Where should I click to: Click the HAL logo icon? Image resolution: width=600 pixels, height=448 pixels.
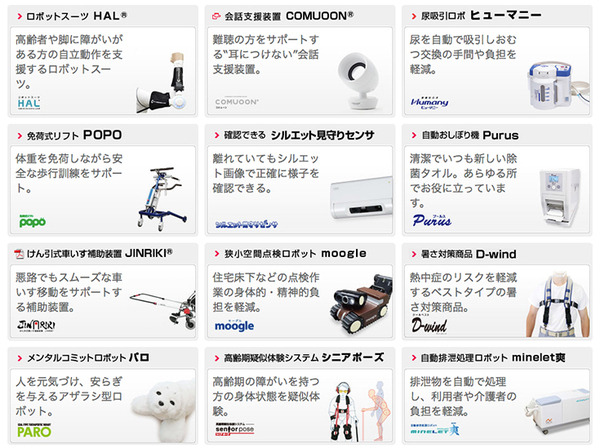pyautogui.click(x=29, y=103)
